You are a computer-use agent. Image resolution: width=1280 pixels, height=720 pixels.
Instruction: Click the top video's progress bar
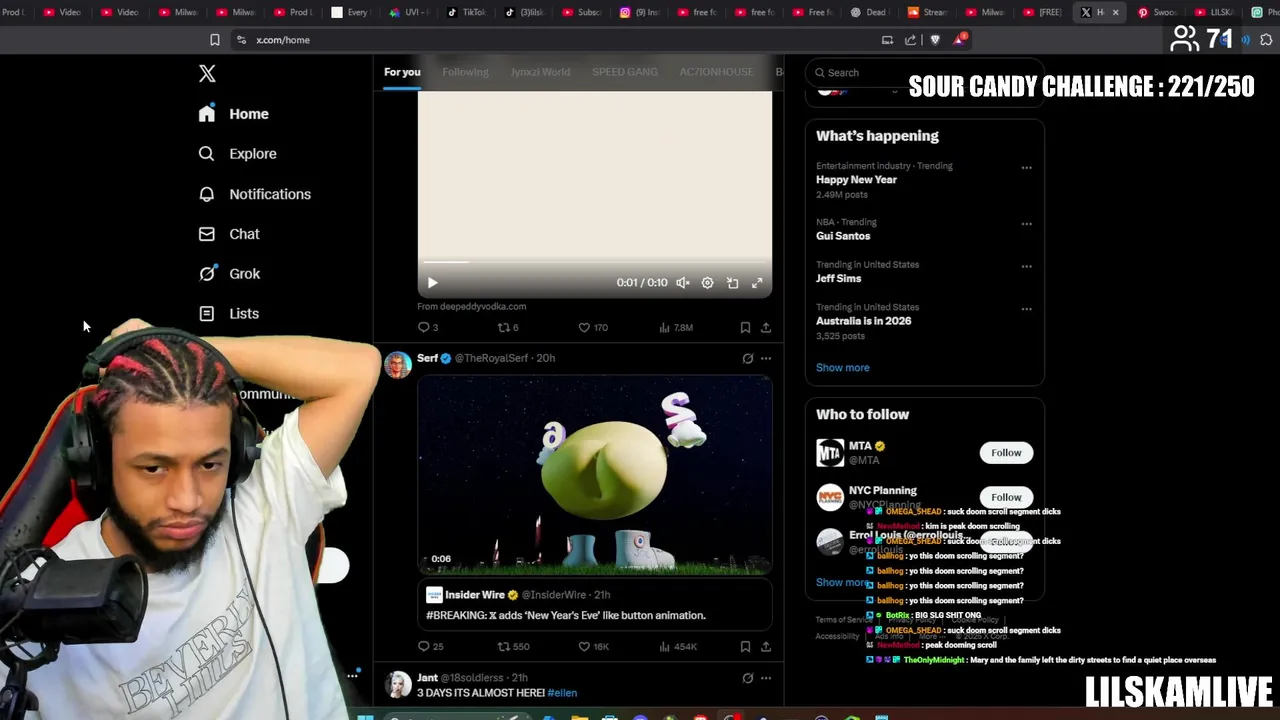coord(594,262)
